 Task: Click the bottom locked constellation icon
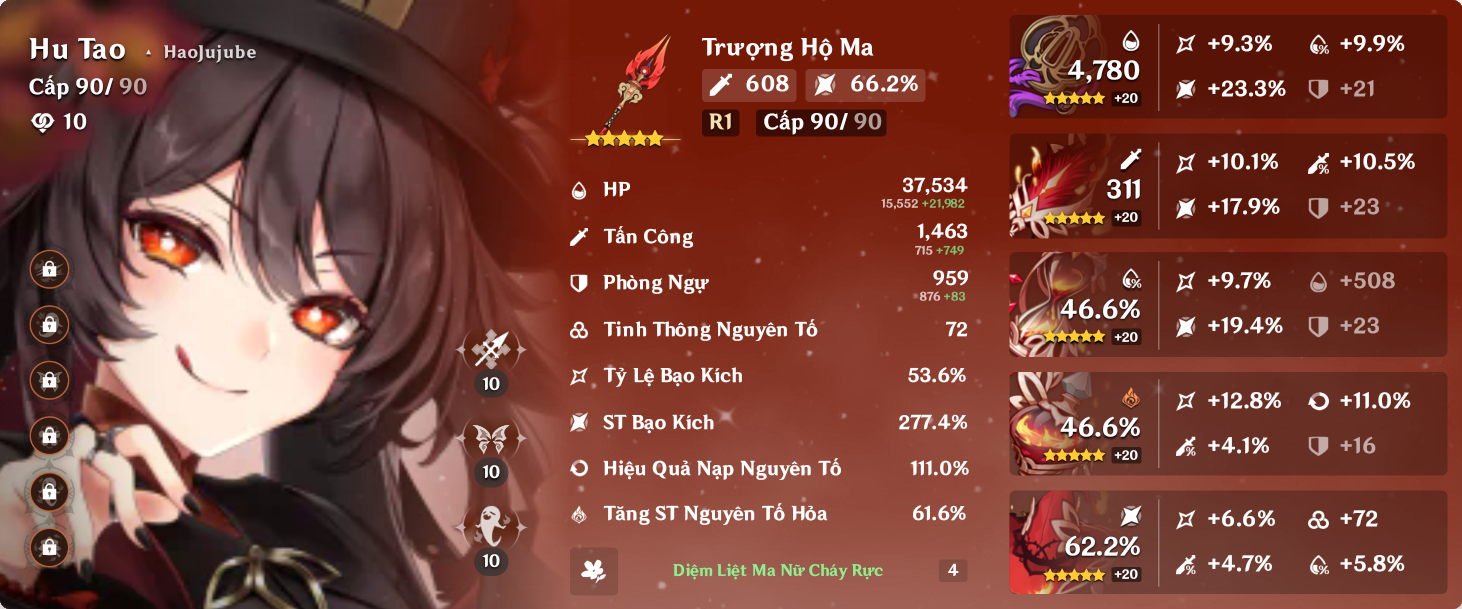(x=49, y=547)
